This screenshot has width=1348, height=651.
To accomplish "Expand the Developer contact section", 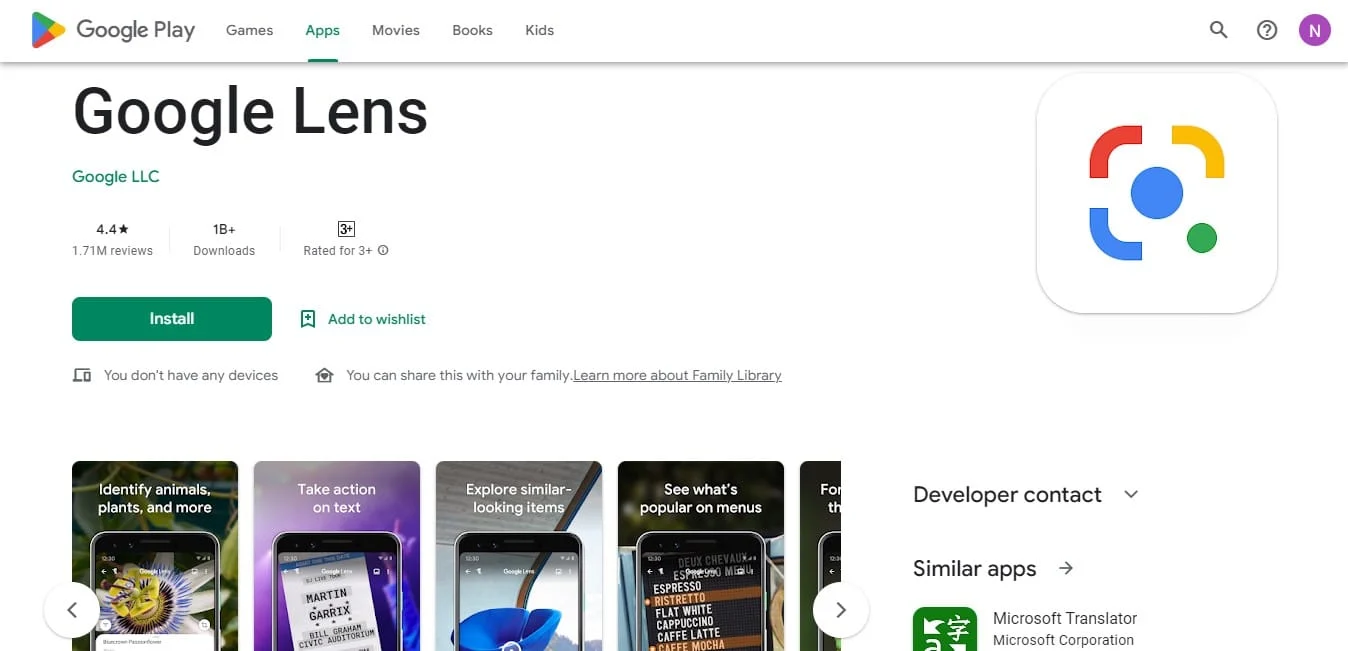I will pyautogui.click(x=1131, y=494).
